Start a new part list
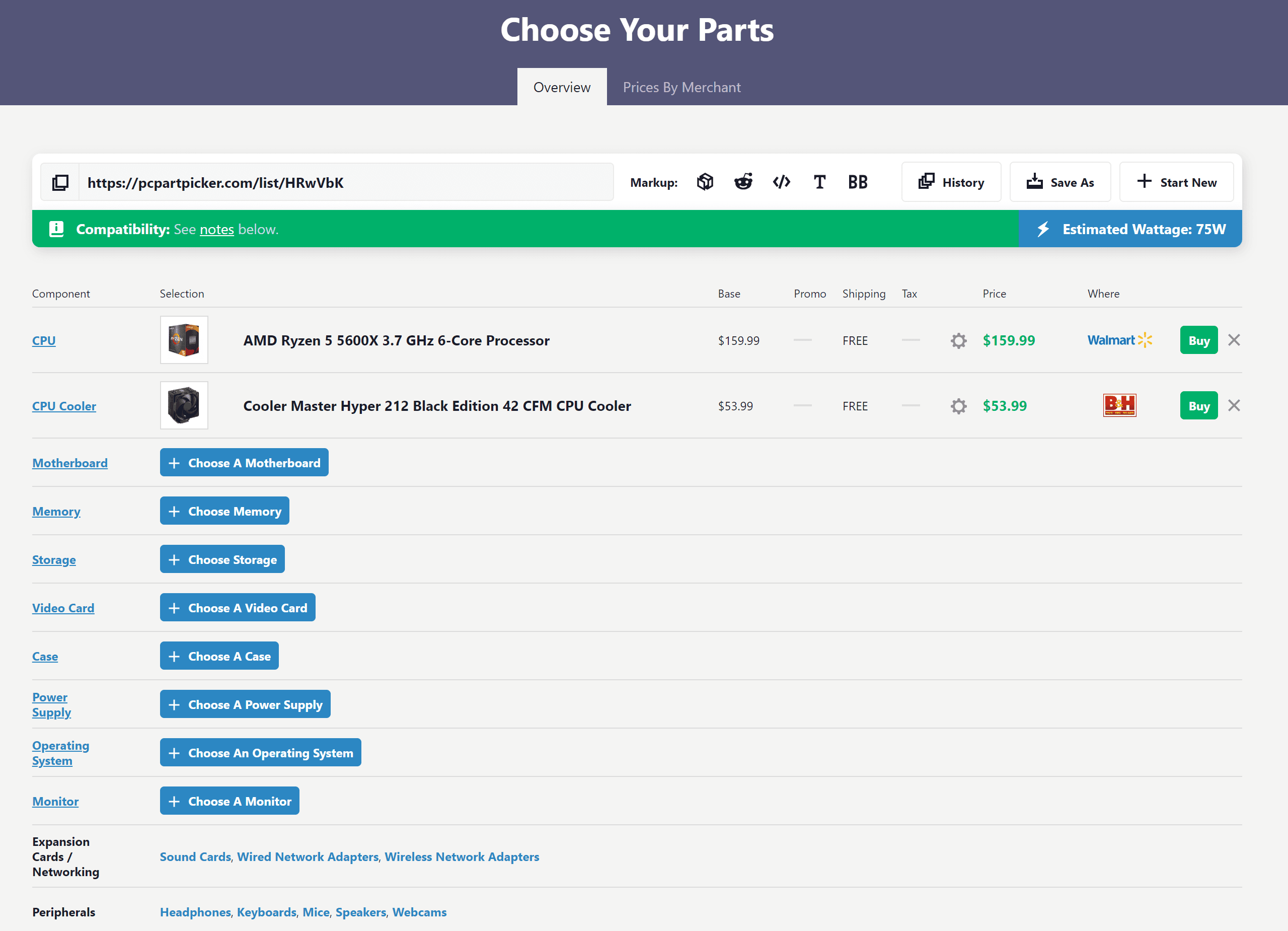Viewport: 1288px width, 931px height. coord(1176,182)
